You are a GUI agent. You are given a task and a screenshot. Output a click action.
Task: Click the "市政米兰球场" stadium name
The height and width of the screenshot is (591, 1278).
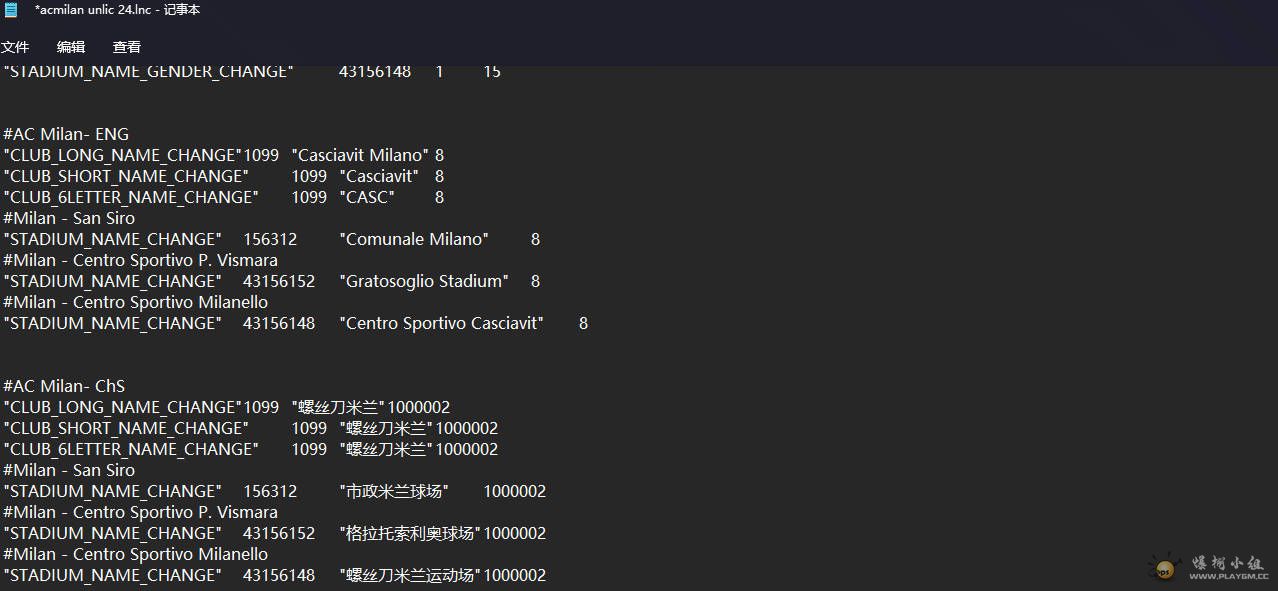394,491
